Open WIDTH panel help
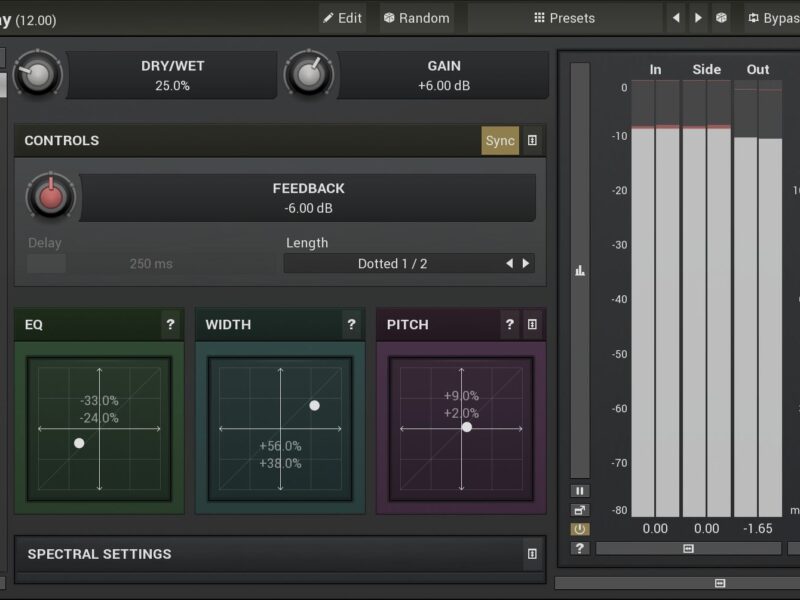The width and height of the screenshot is (800, 600). pyautogui.click(x=351, y=325)
